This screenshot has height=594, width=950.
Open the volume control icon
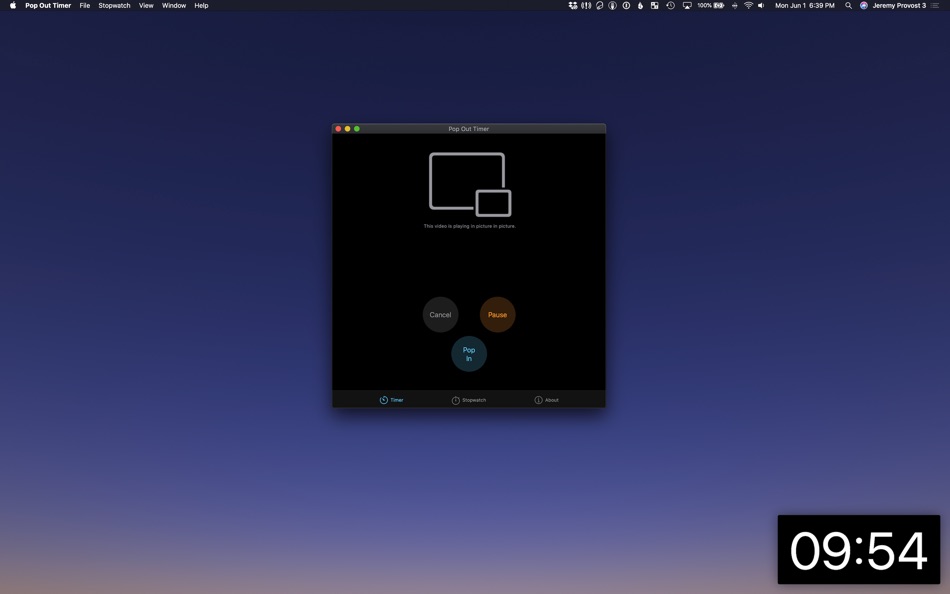[x=761, y=5]
